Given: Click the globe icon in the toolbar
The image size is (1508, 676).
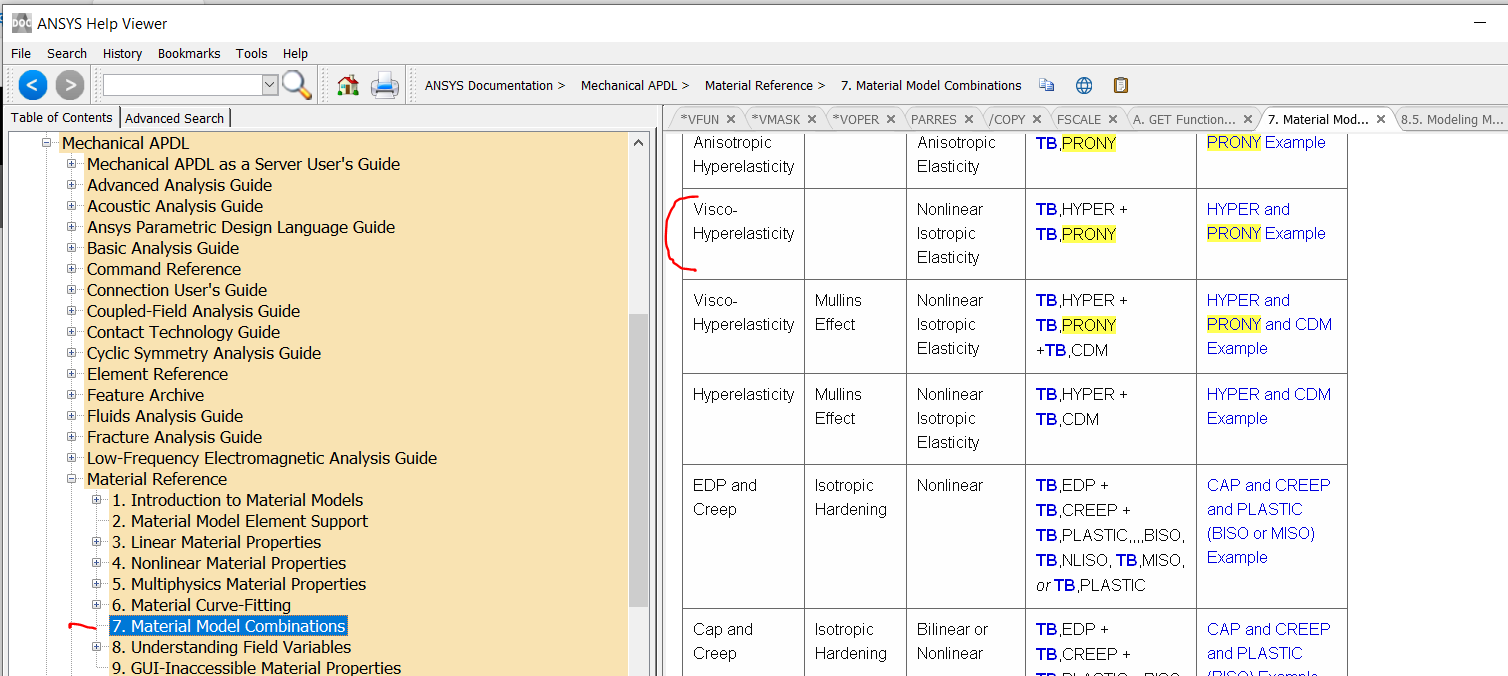Looking at the screenshot, I should pyautogui.click(x=1084, y=85).
